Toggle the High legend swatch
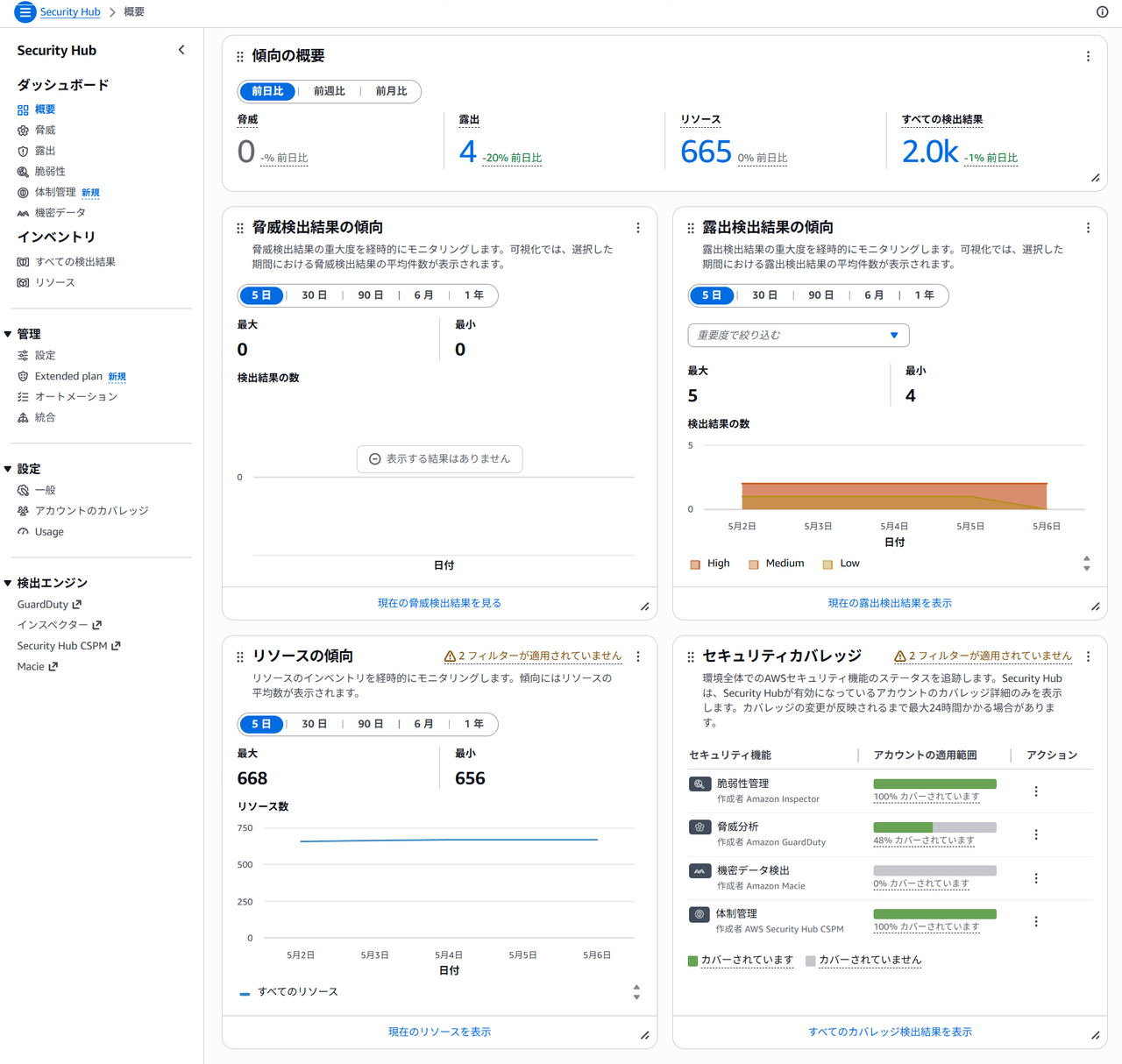 (x=695, y=564)
